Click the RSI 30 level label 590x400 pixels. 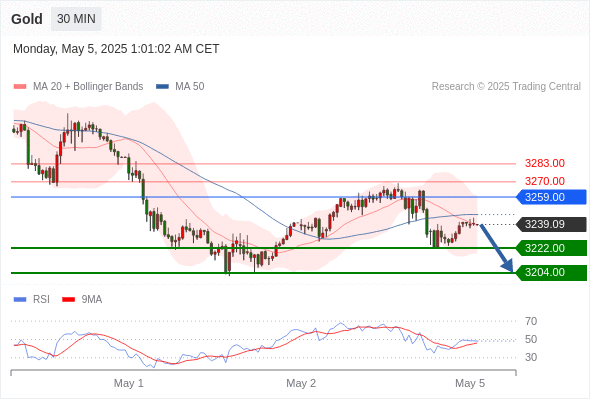point(531,357)
